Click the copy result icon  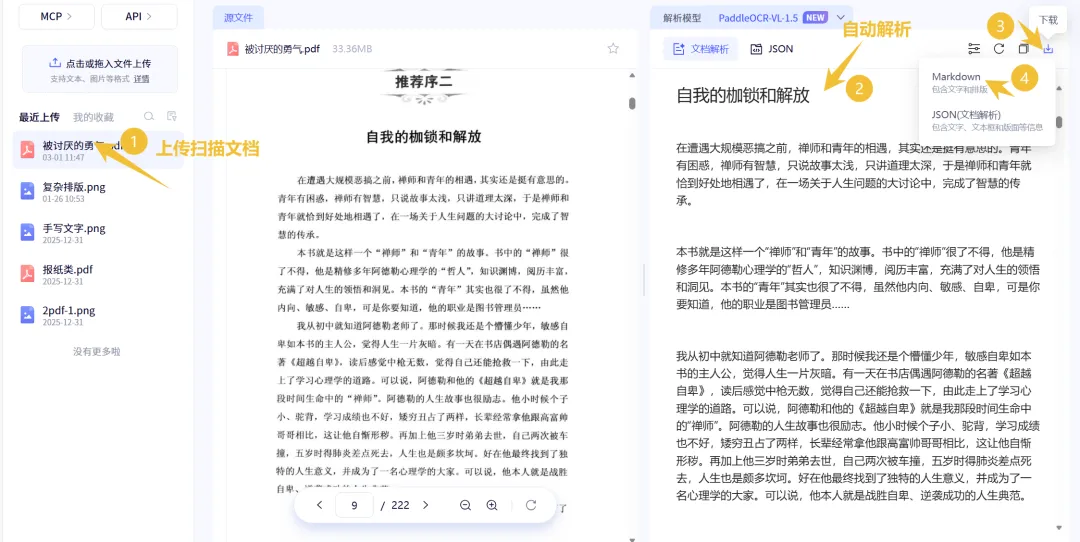click(x=1024, y=49)
